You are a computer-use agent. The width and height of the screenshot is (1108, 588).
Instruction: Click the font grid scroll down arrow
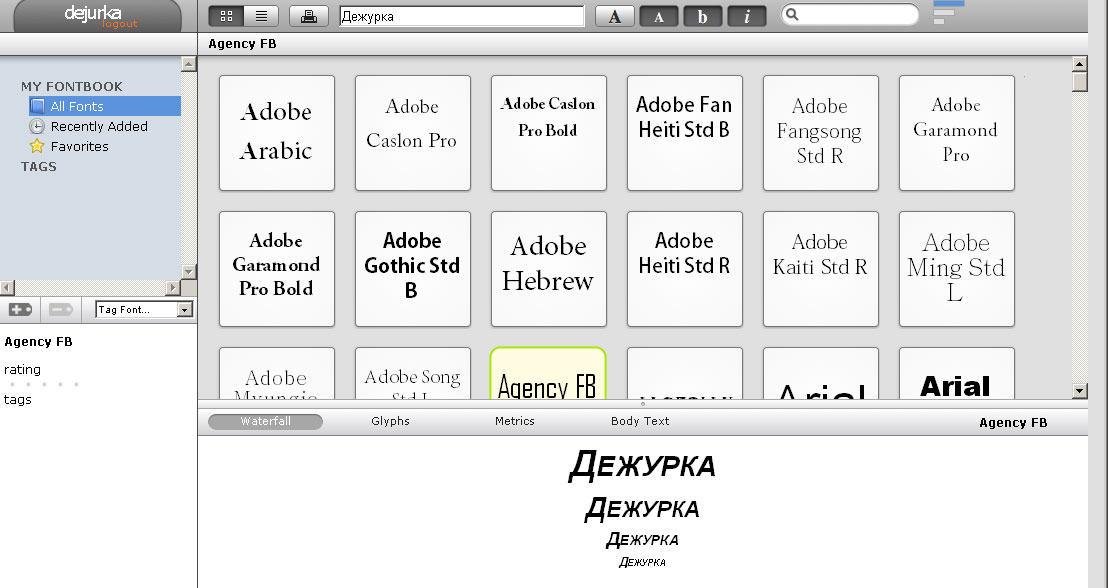1080,390
